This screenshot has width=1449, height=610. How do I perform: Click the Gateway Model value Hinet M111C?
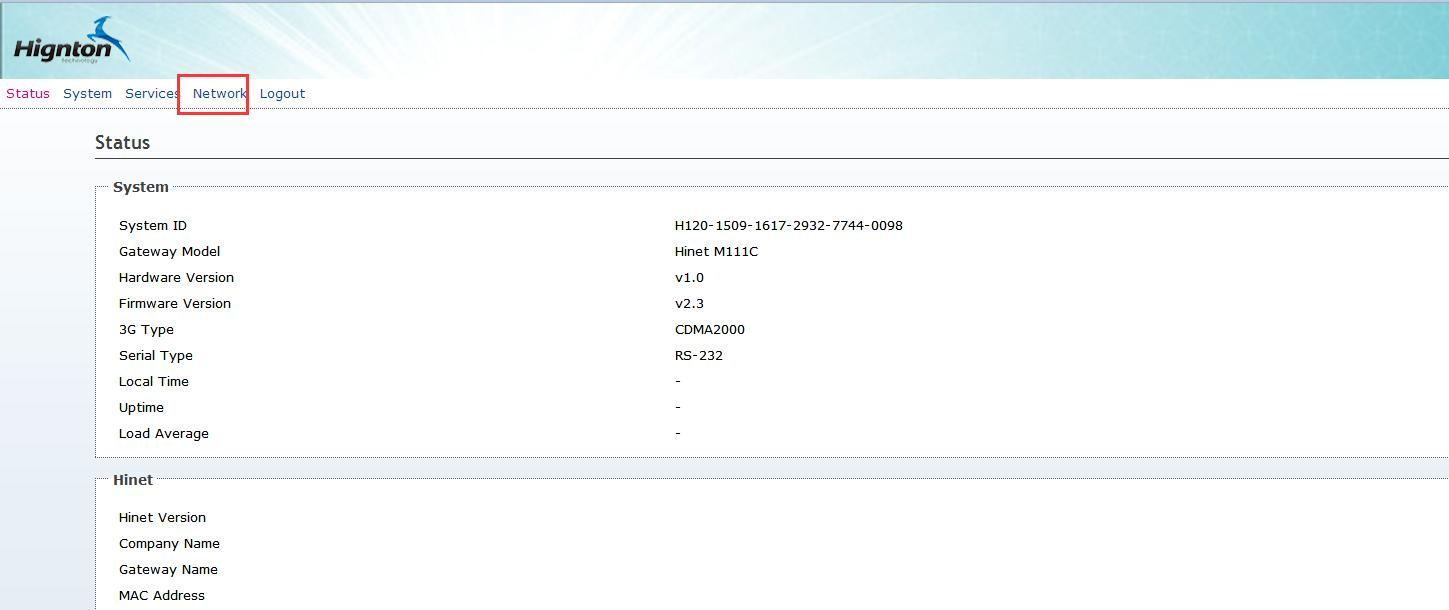tap(716, 252)
